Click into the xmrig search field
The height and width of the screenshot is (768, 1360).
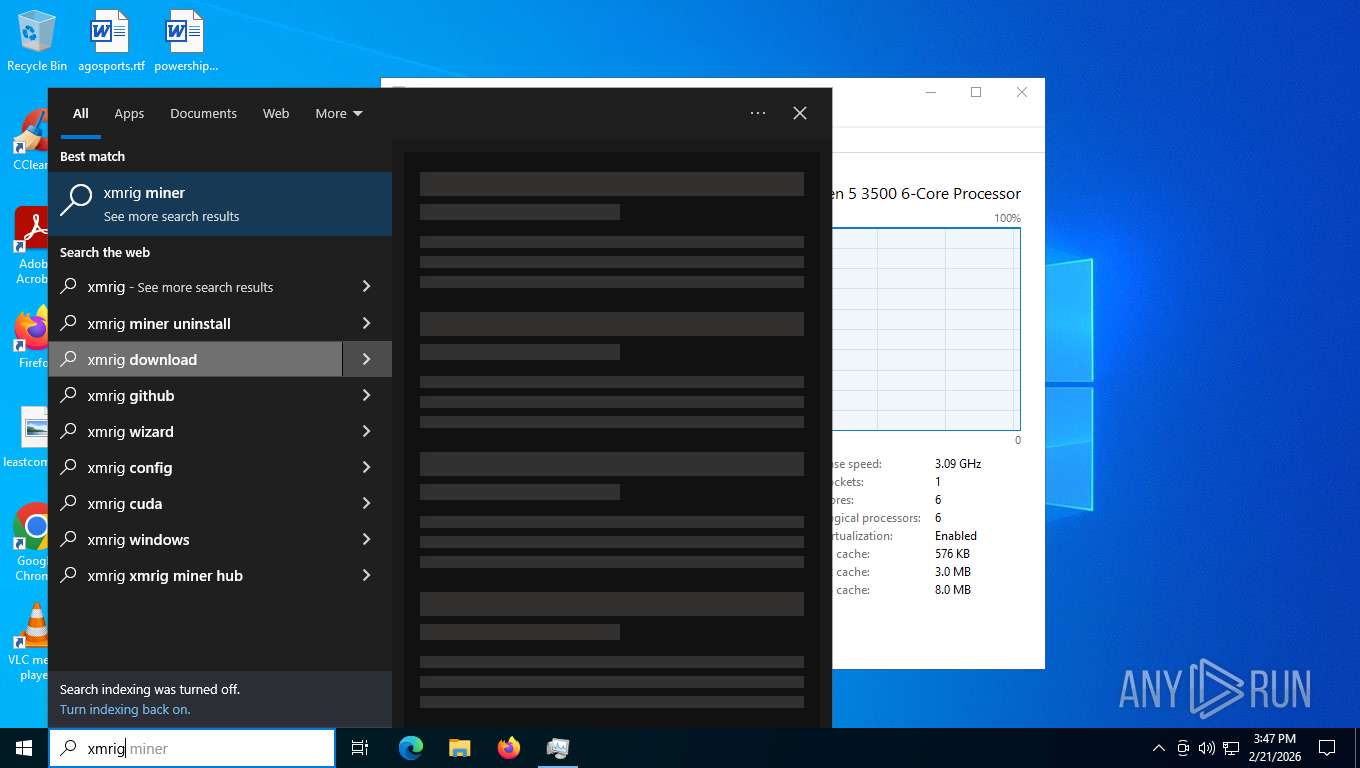click(192, 748)
